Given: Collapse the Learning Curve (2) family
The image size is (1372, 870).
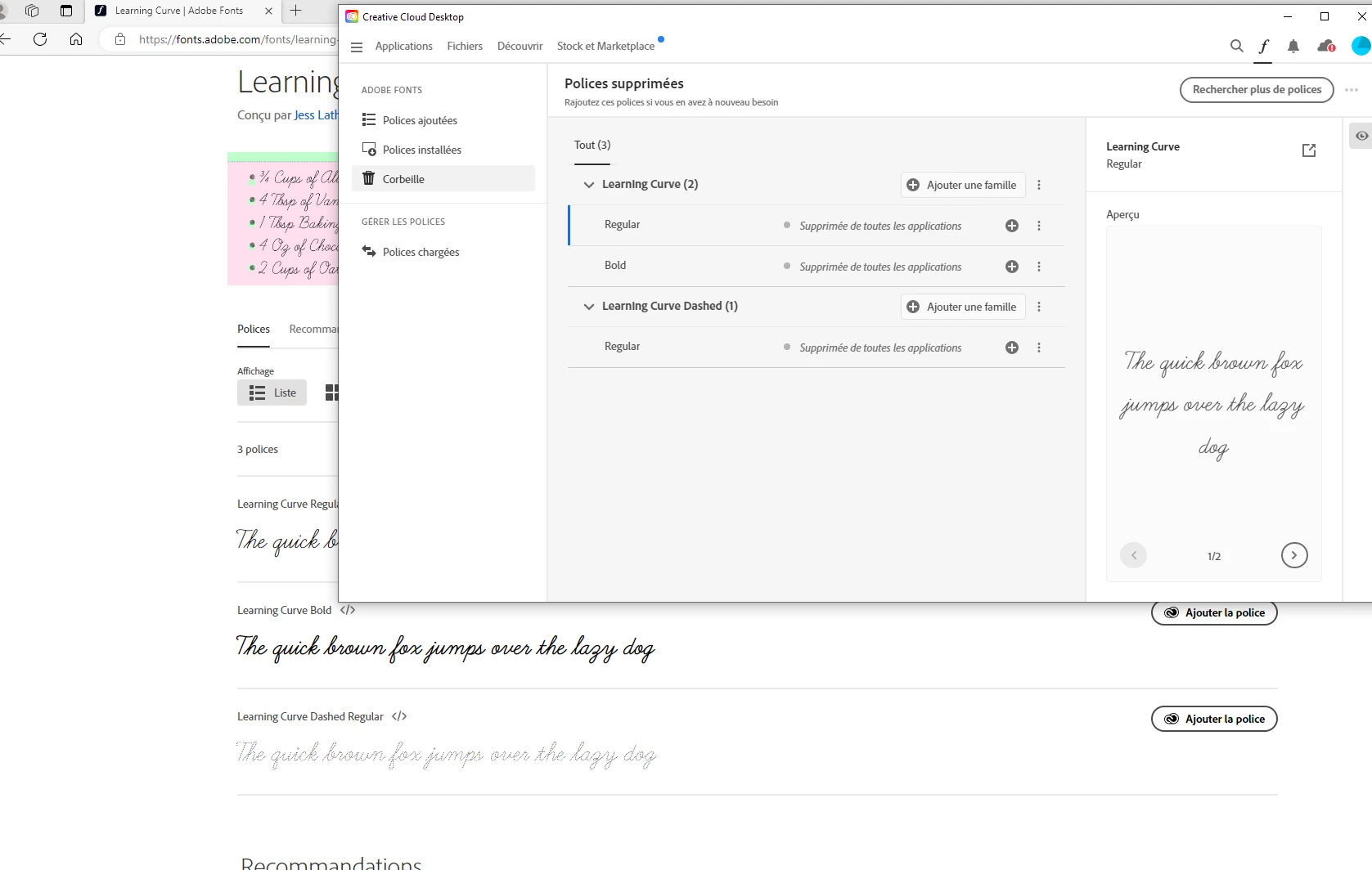Looking at the screenshot, I should point(588,185).
